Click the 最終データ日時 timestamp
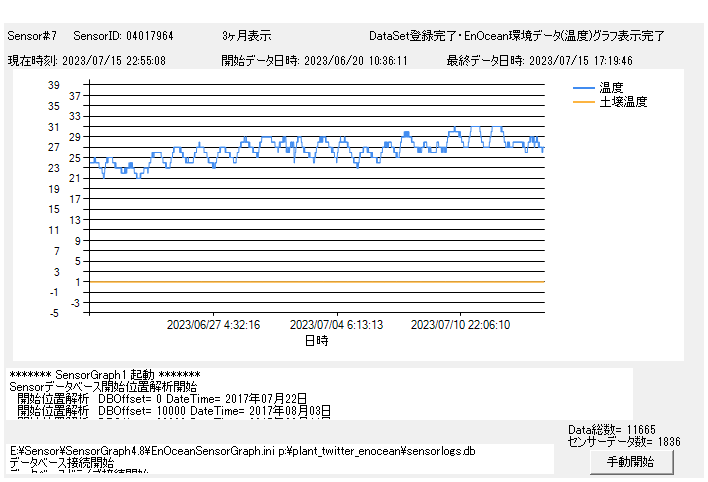Screen dimensions: 708x482 point(539,60)
